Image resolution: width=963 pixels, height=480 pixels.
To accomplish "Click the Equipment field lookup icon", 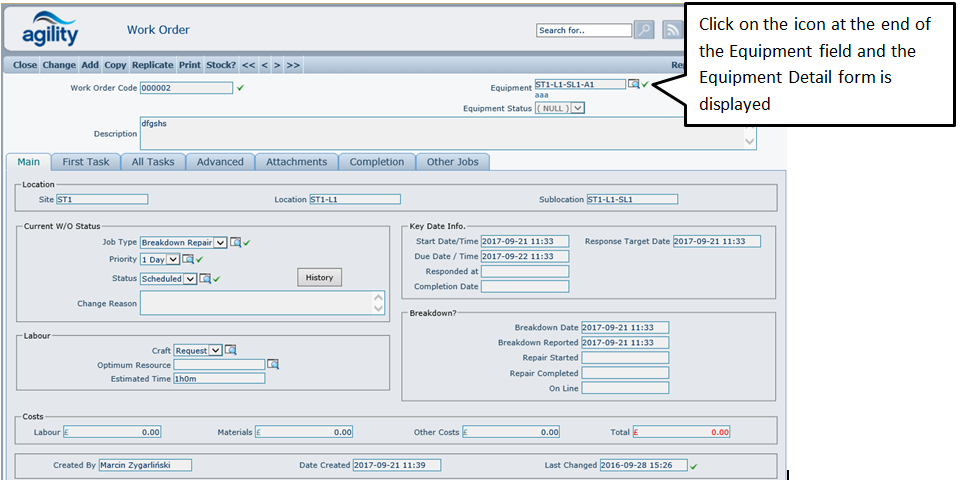I will [633, 85].
